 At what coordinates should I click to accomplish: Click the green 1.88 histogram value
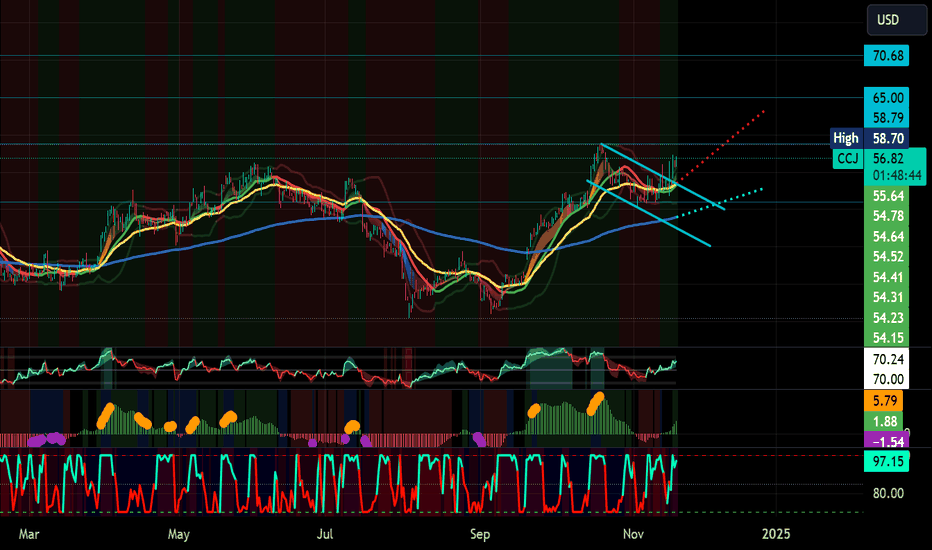884,422
